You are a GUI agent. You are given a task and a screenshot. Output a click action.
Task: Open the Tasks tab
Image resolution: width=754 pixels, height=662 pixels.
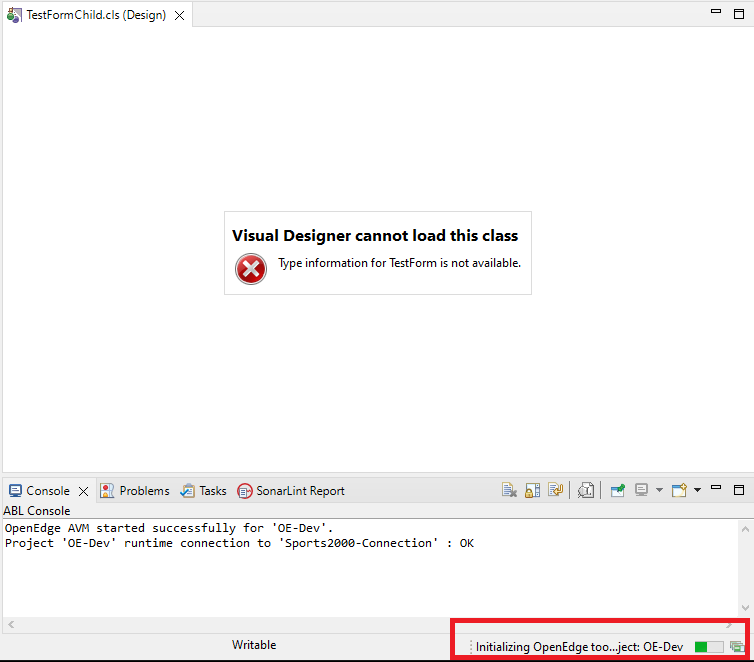click(203, 491)
